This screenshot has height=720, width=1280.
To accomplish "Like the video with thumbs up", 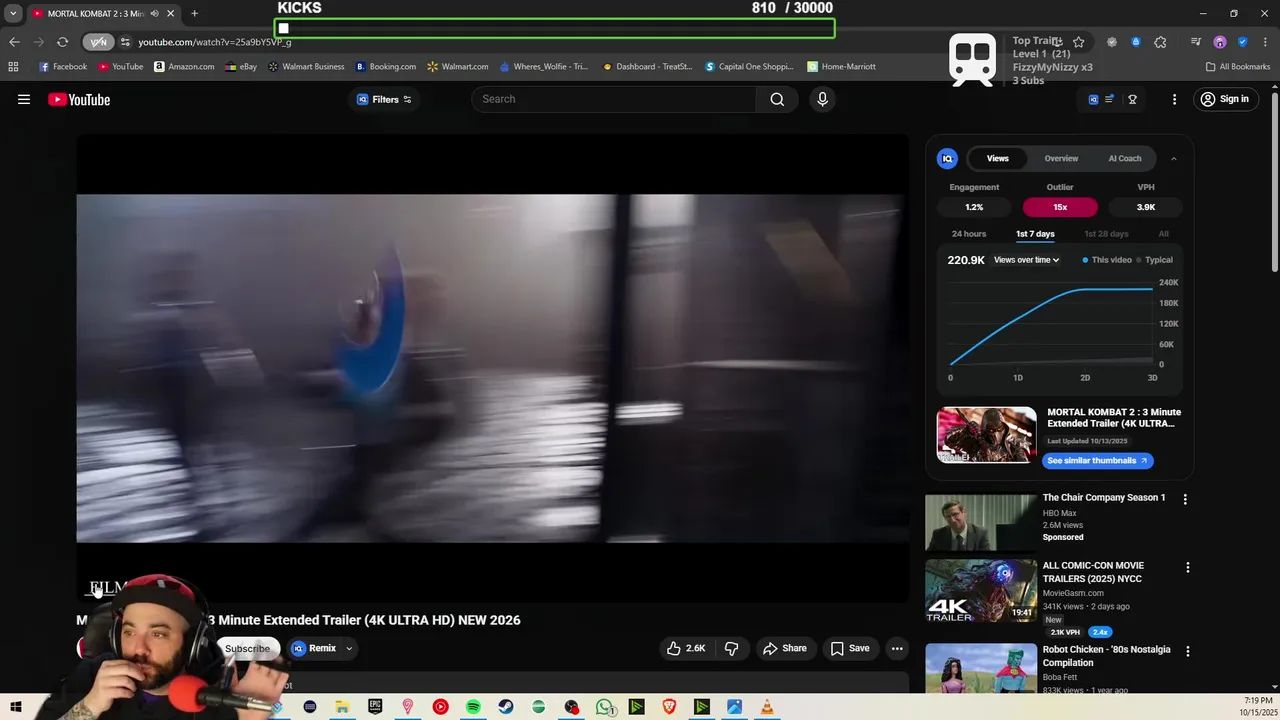I will pyautogui.click(x=686, y=648).
